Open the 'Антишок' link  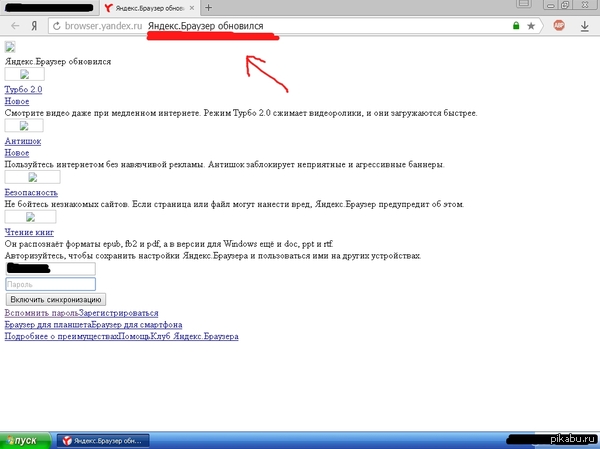(24, 142)
